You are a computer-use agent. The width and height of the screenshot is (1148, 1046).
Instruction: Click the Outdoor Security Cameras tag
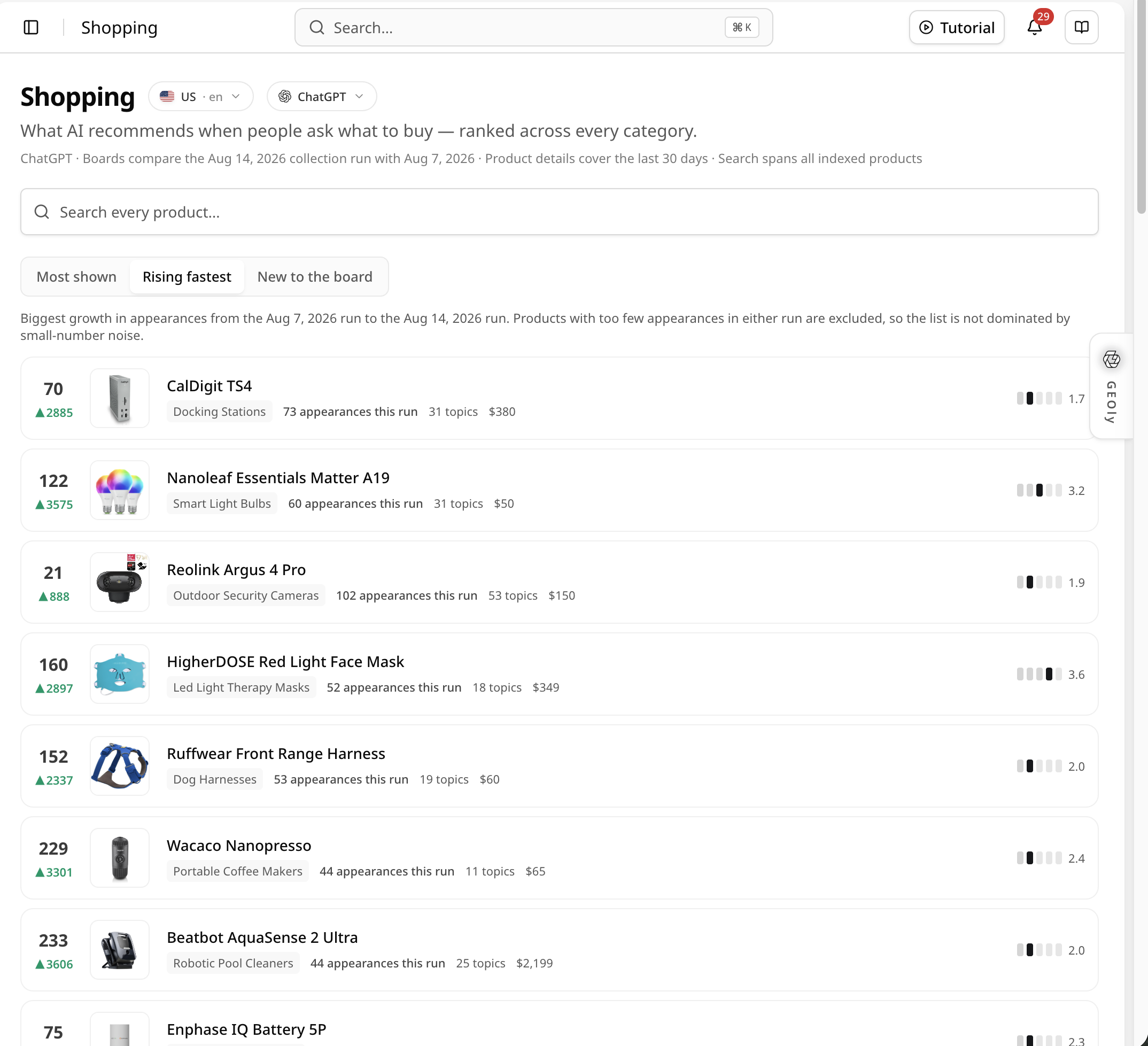[246, 595]
